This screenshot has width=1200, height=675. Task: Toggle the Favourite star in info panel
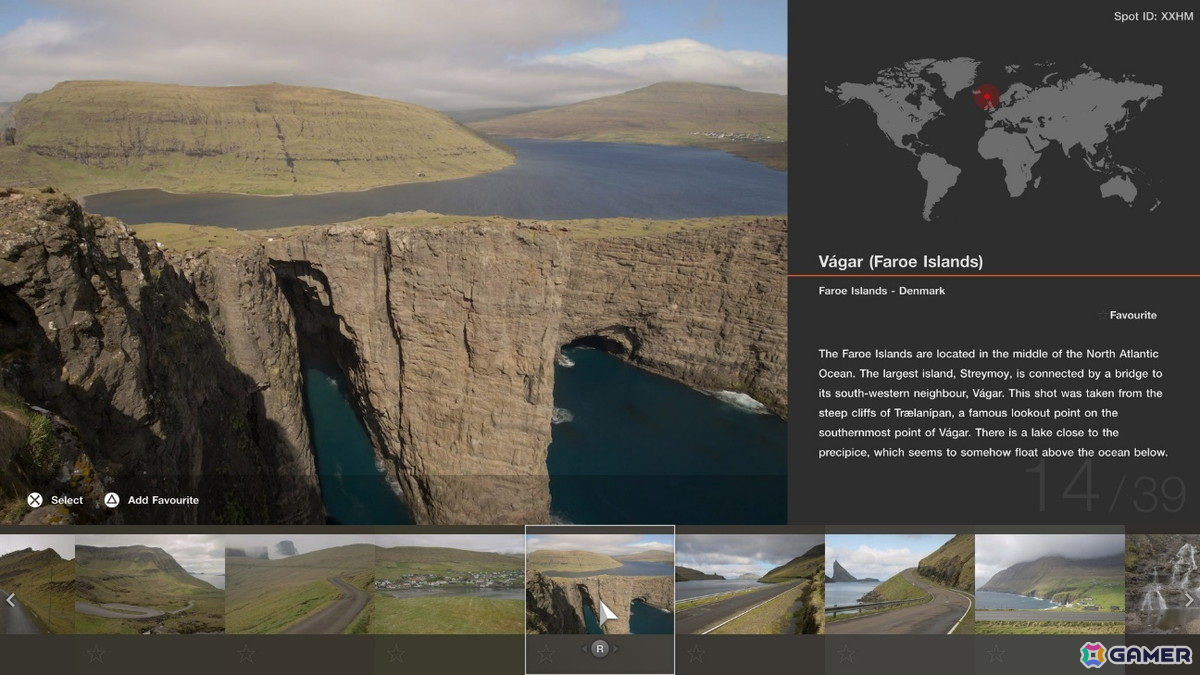coord(1103,315)
